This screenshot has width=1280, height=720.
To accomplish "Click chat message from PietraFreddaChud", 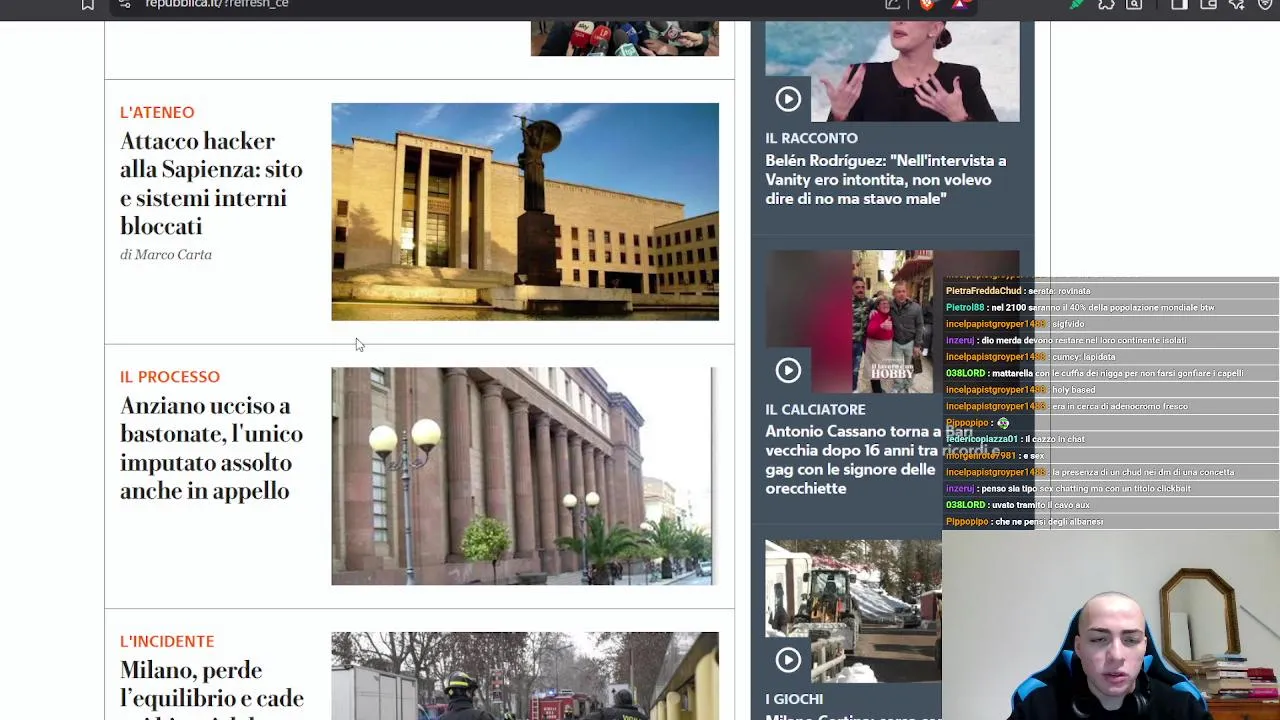I will point(1018,291).
